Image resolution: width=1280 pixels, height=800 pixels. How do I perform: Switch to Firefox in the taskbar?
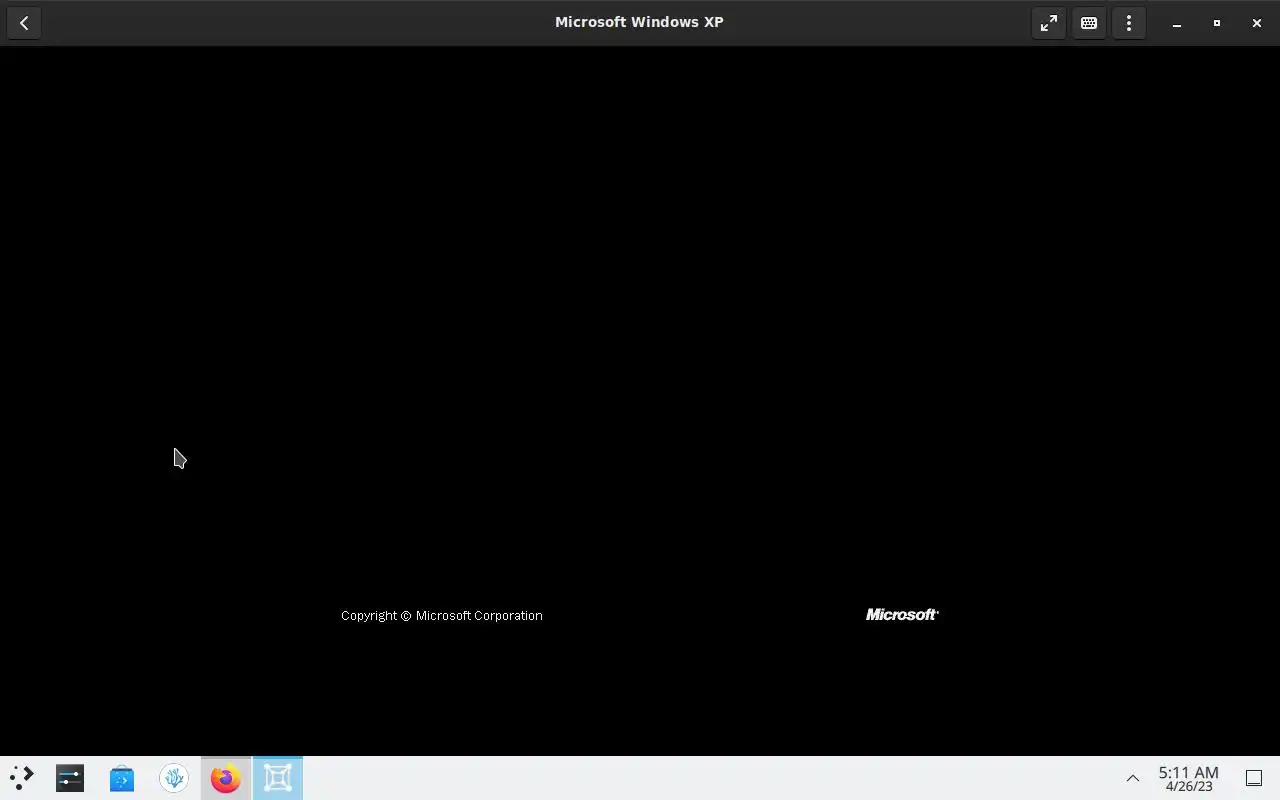226,778
